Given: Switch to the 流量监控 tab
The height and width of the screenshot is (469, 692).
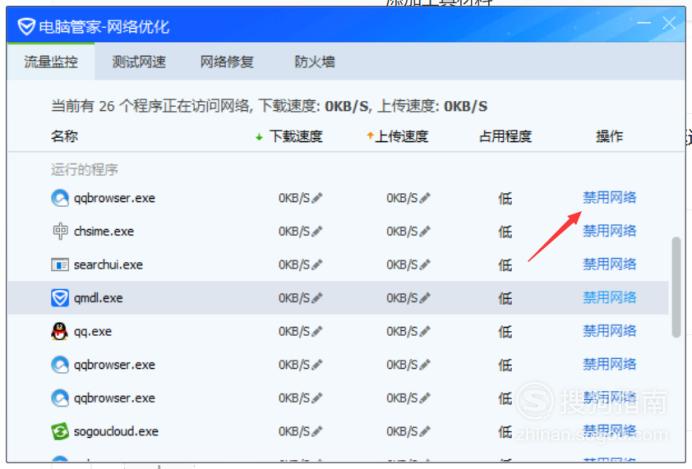Looking at the screenshot, I should (51, 62).
